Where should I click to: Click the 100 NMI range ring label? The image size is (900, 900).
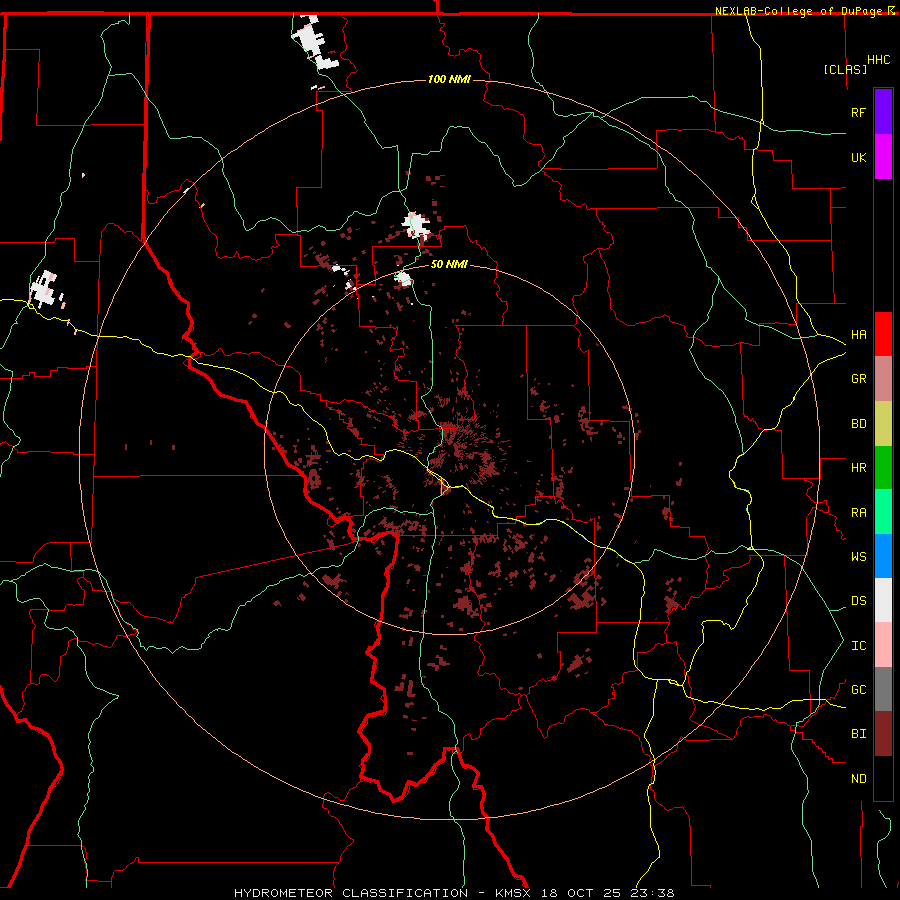click(x=449, y=79)
